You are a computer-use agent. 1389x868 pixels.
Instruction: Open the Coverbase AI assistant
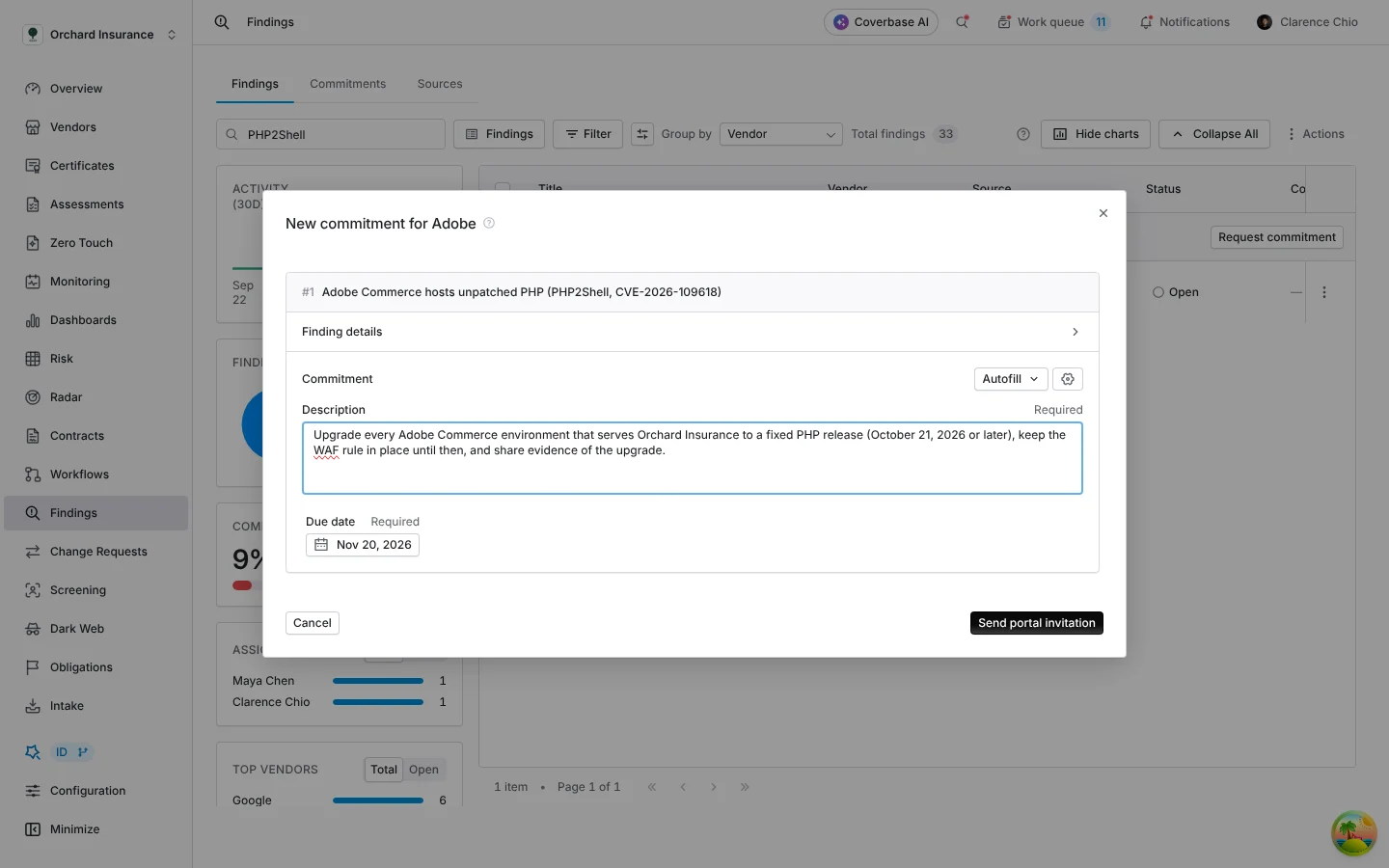point(881,22)
